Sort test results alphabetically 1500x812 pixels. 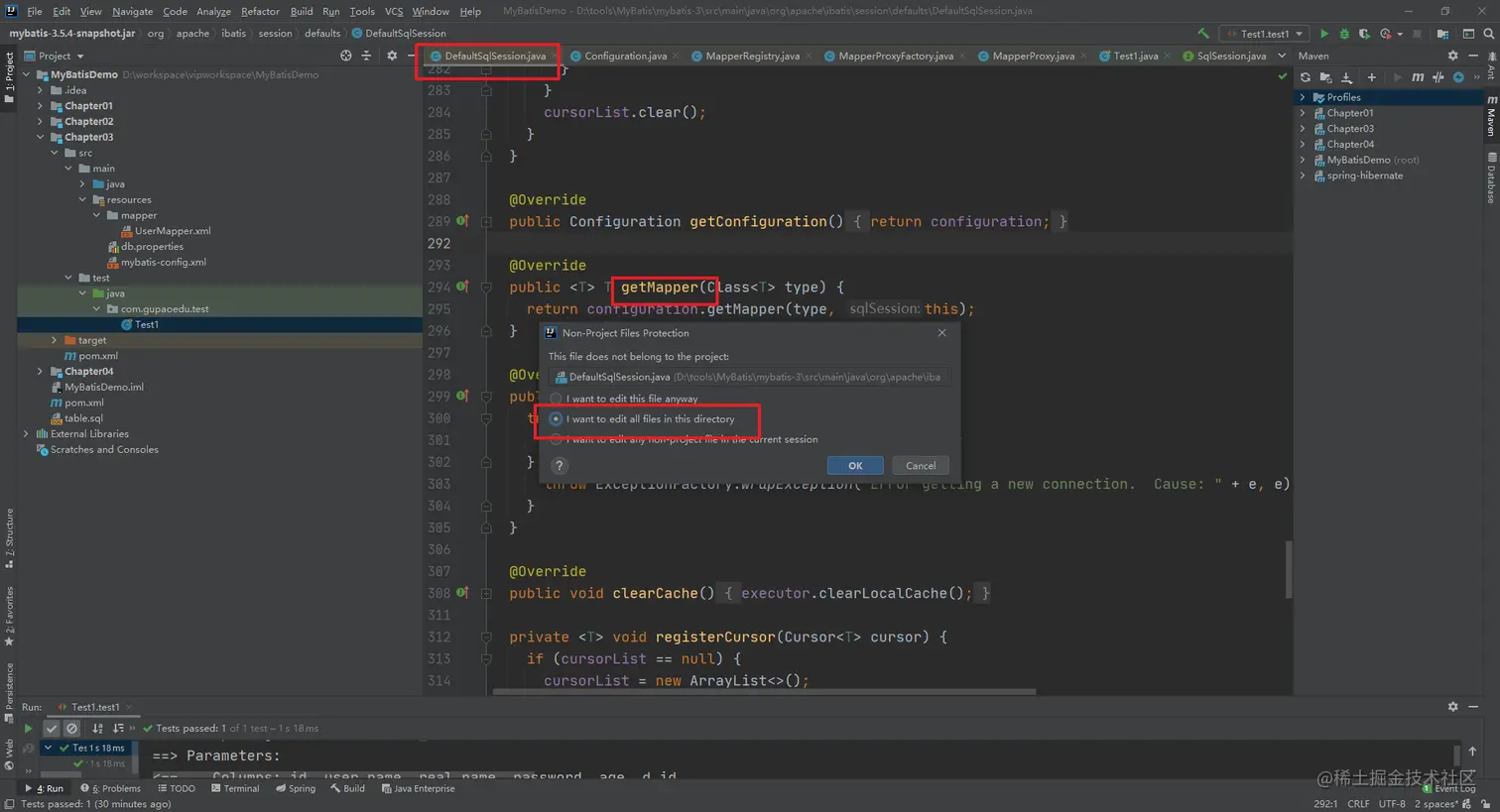coord(97,729)
